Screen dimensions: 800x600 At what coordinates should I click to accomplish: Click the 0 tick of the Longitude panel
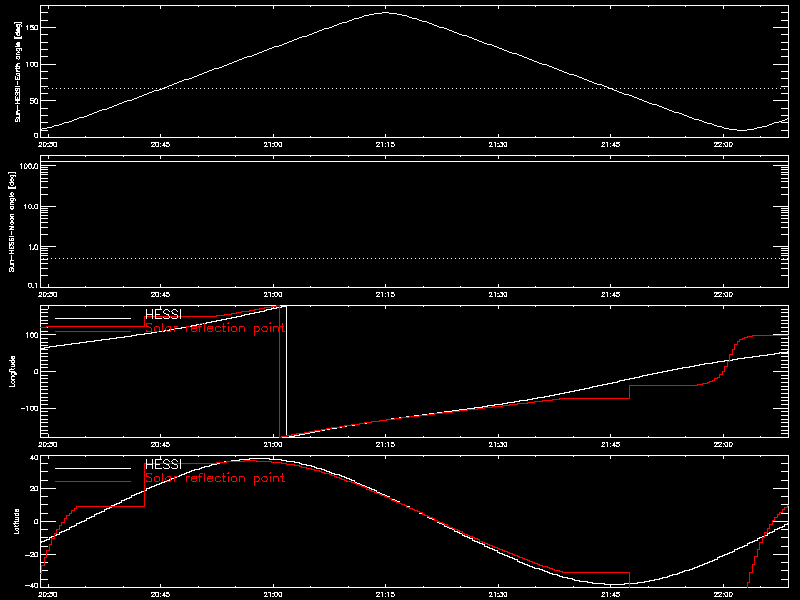(36, 371)
